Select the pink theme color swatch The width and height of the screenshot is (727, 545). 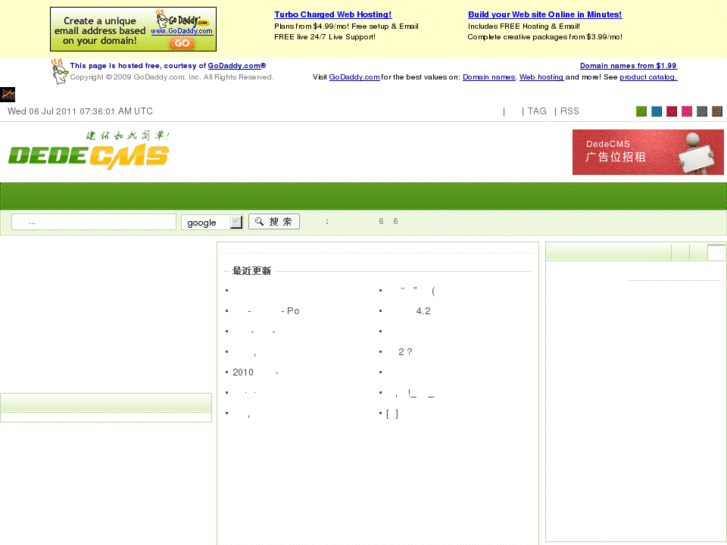click(x=687, y=111)
